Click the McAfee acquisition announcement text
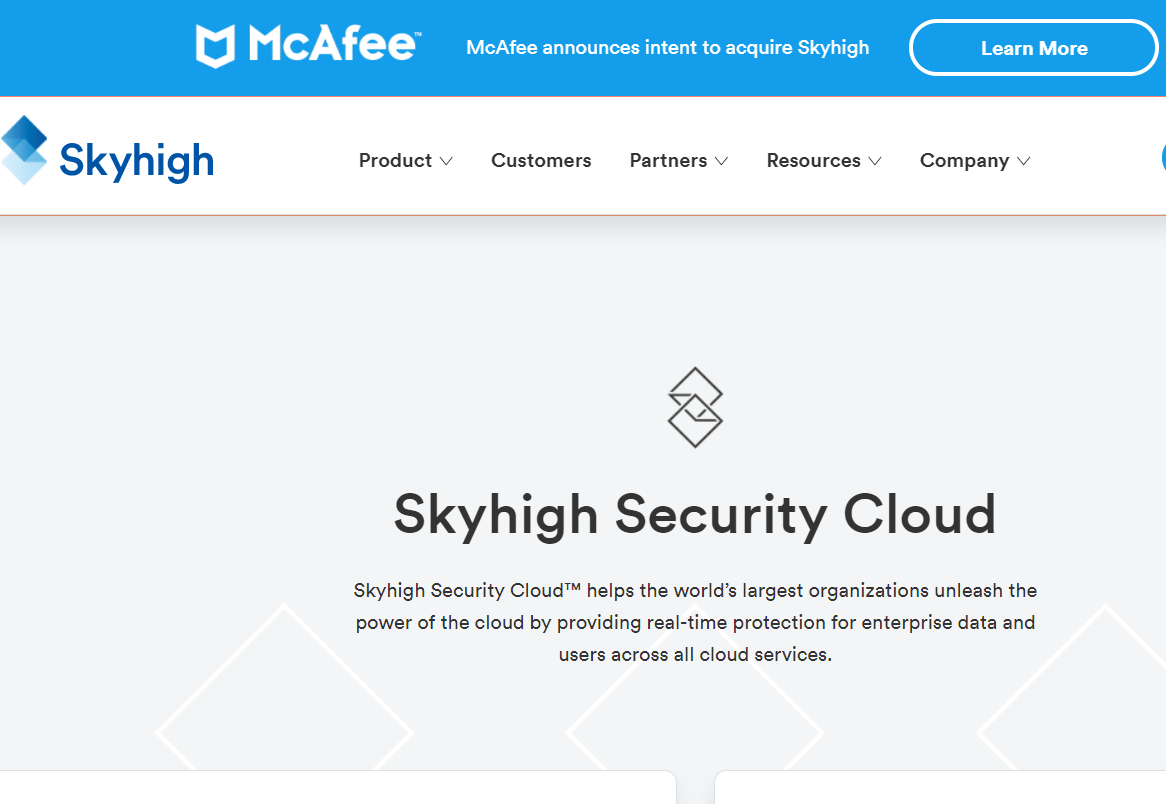Screen dimensions: 1166x804 pyautogui.click(x=668, y=46)
